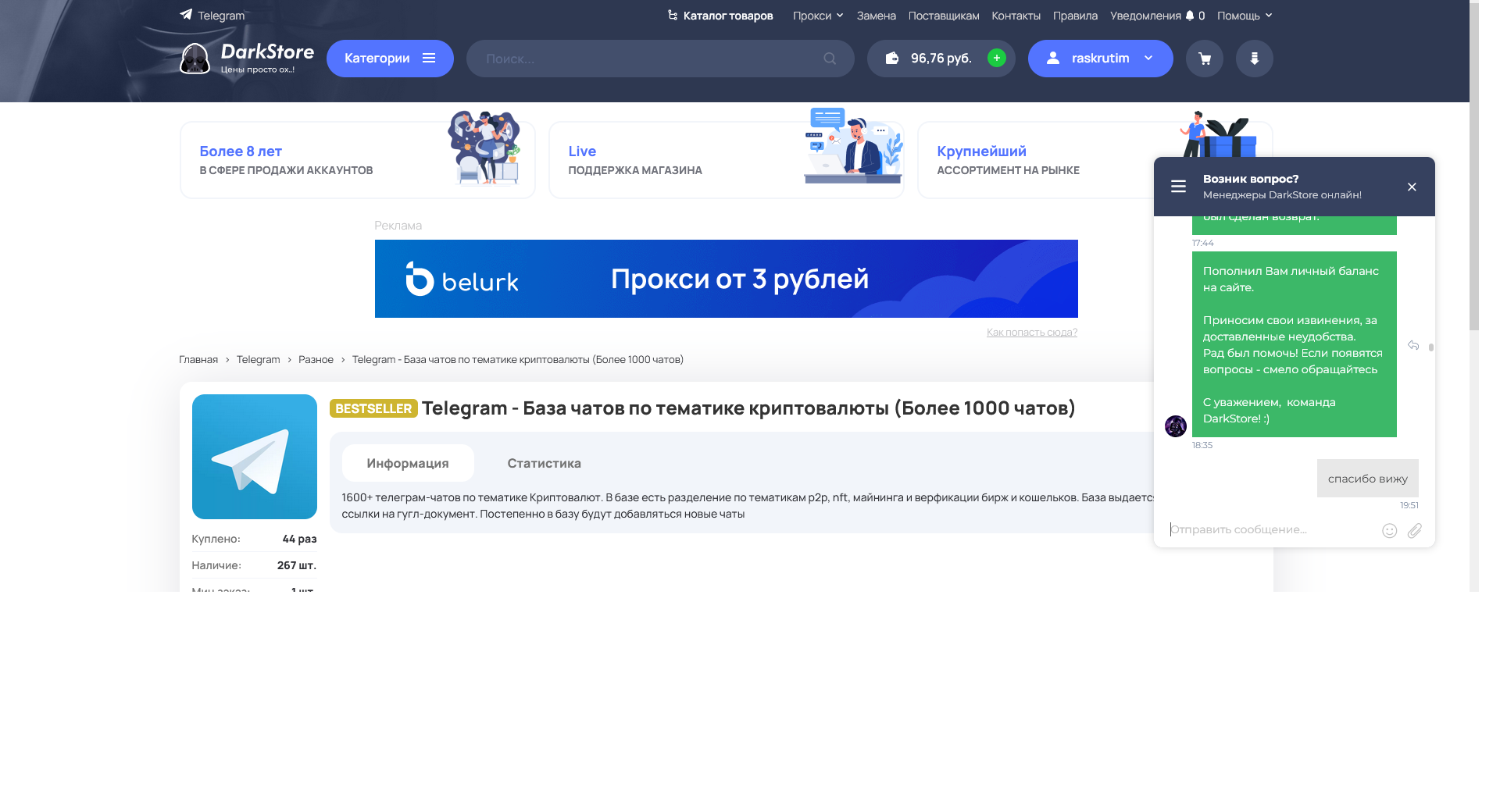Viewport: 1500px width, 812px height.
Task: Open the Поставщикам page
Action: coord(944,16)
